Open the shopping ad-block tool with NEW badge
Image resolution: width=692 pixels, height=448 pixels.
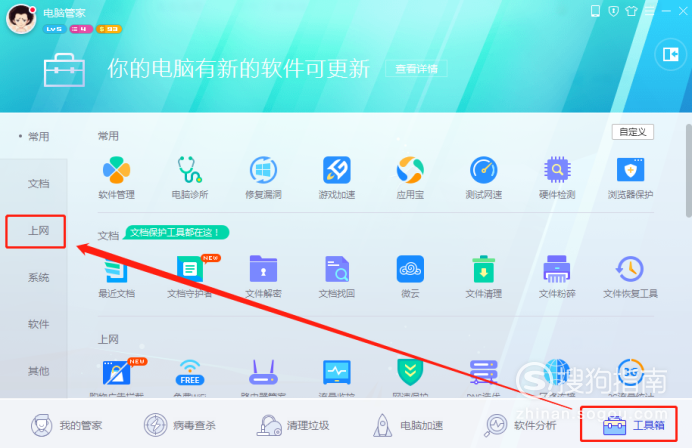[x=118, y=374]
